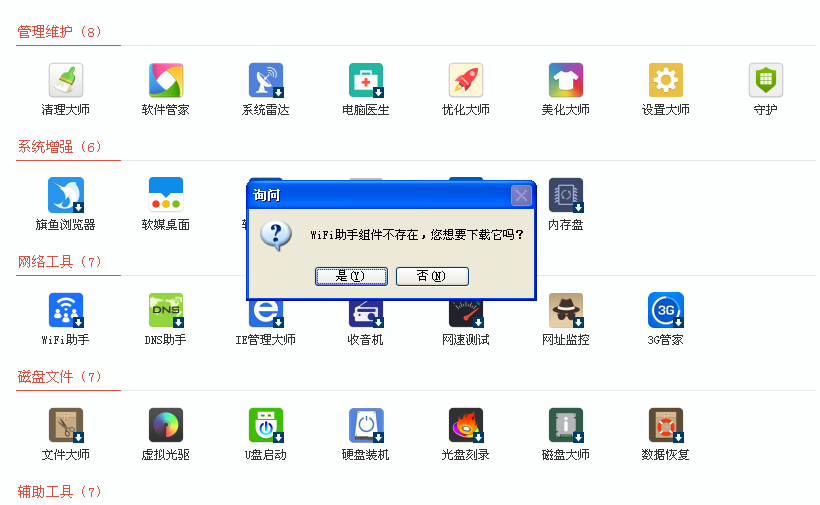This screenshot has width=820, height=505.
Task: Open the 设置大师 gear icon
Action: click(666, 80)
